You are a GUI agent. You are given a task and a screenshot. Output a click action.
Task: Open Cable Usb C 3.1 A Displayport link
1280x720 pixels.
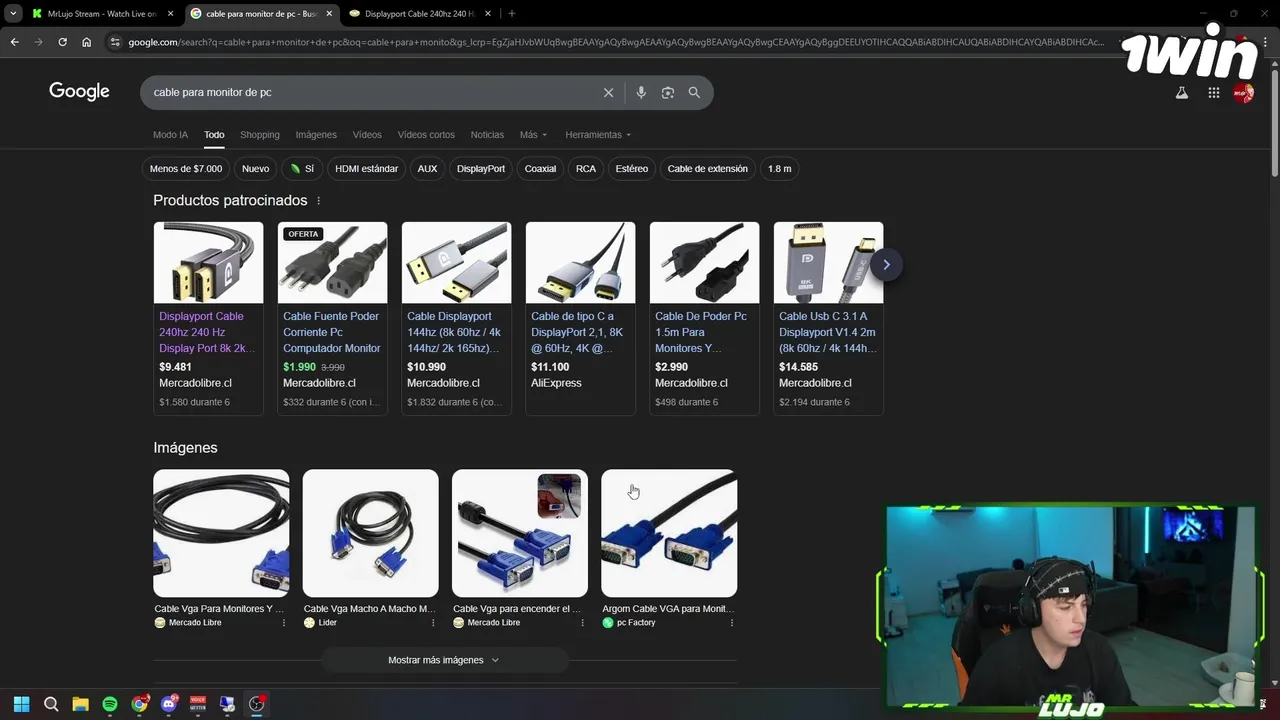tap(828, 332)
